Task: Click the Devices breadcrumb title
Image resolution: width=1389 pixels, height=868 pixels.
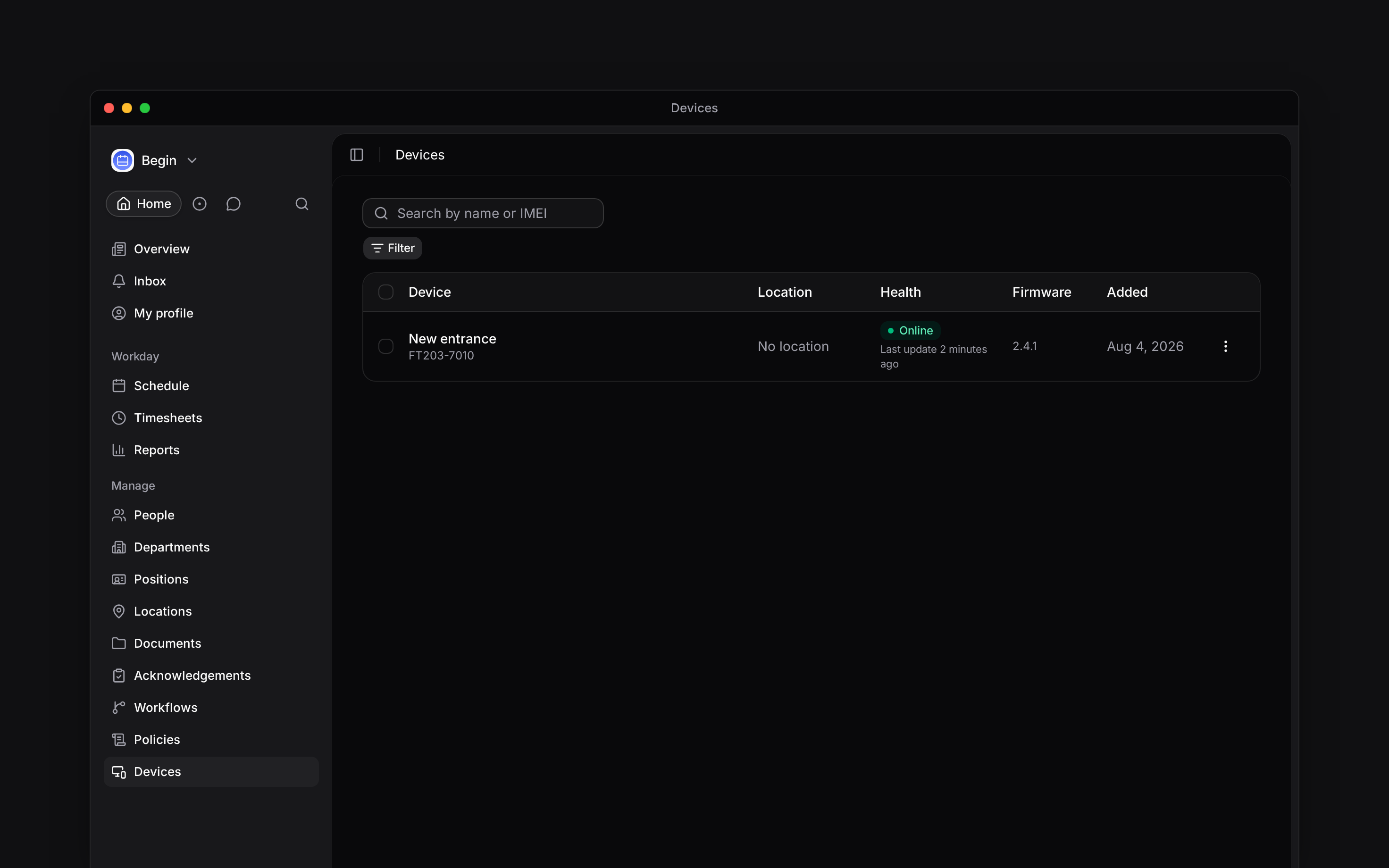Action: (420, 155)
